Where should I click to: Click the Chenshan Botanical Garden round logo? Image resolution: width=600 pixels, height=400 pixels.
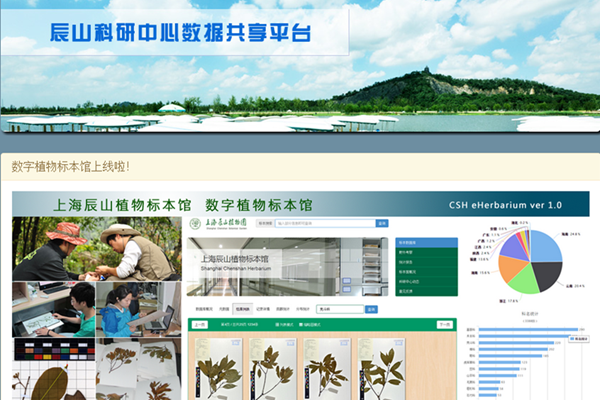(196, 224)
